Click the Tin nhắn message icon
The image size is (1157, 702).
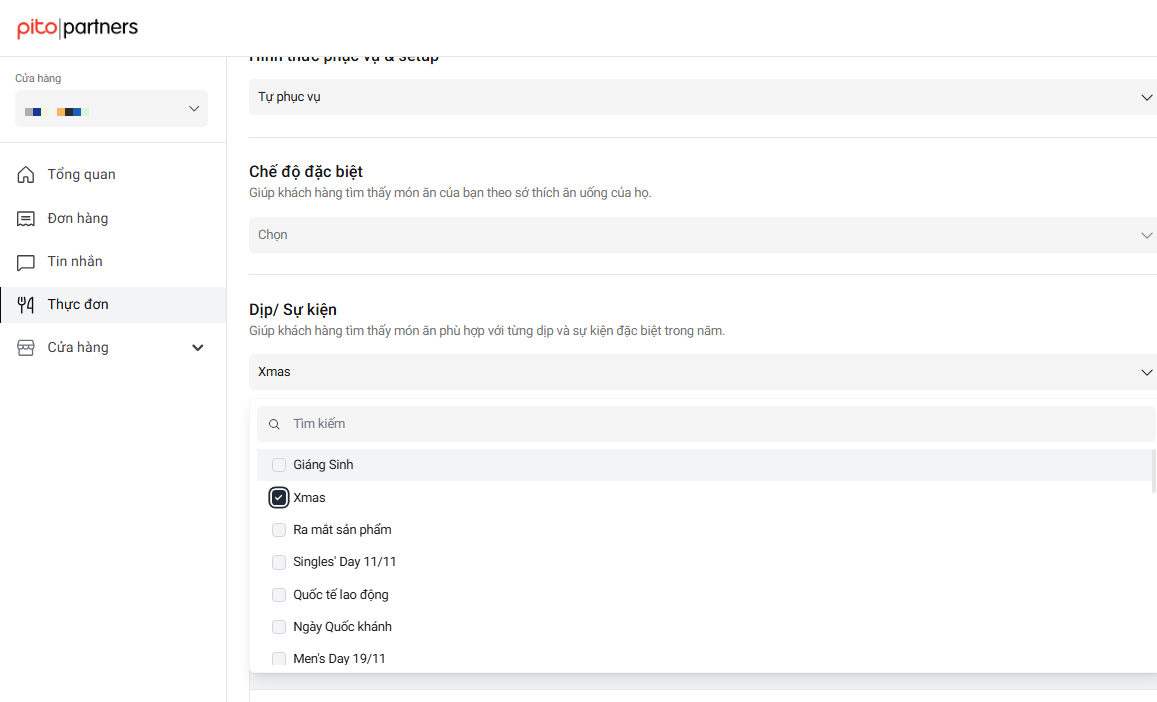click(x=26, y=262)
